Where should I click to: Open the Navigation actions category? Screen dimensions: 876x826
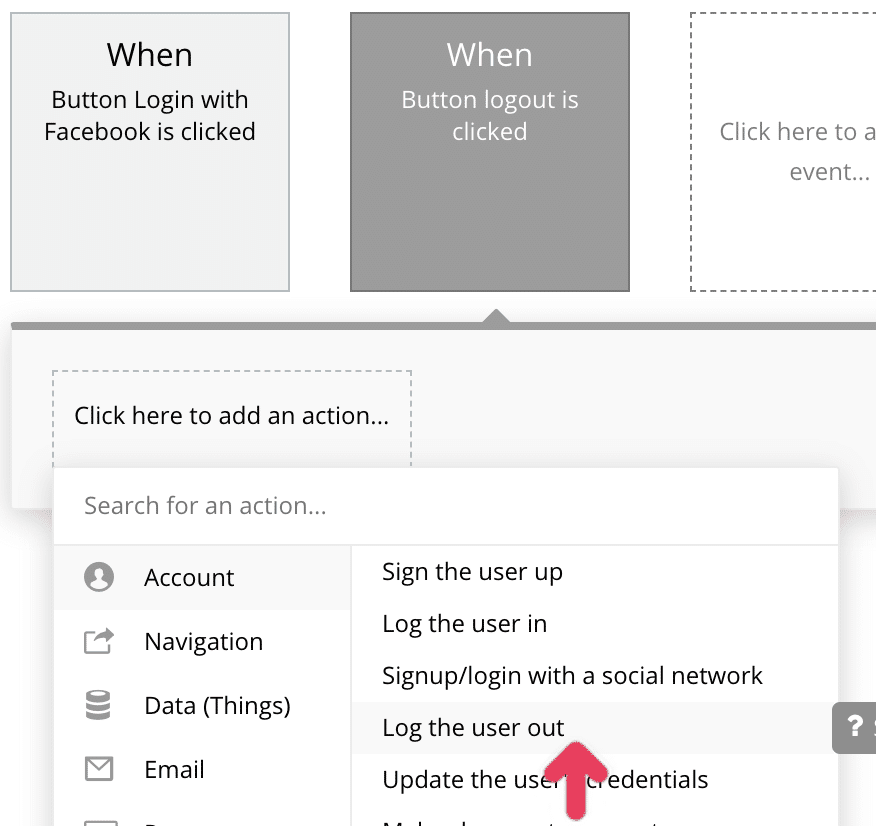pos(203,641)
